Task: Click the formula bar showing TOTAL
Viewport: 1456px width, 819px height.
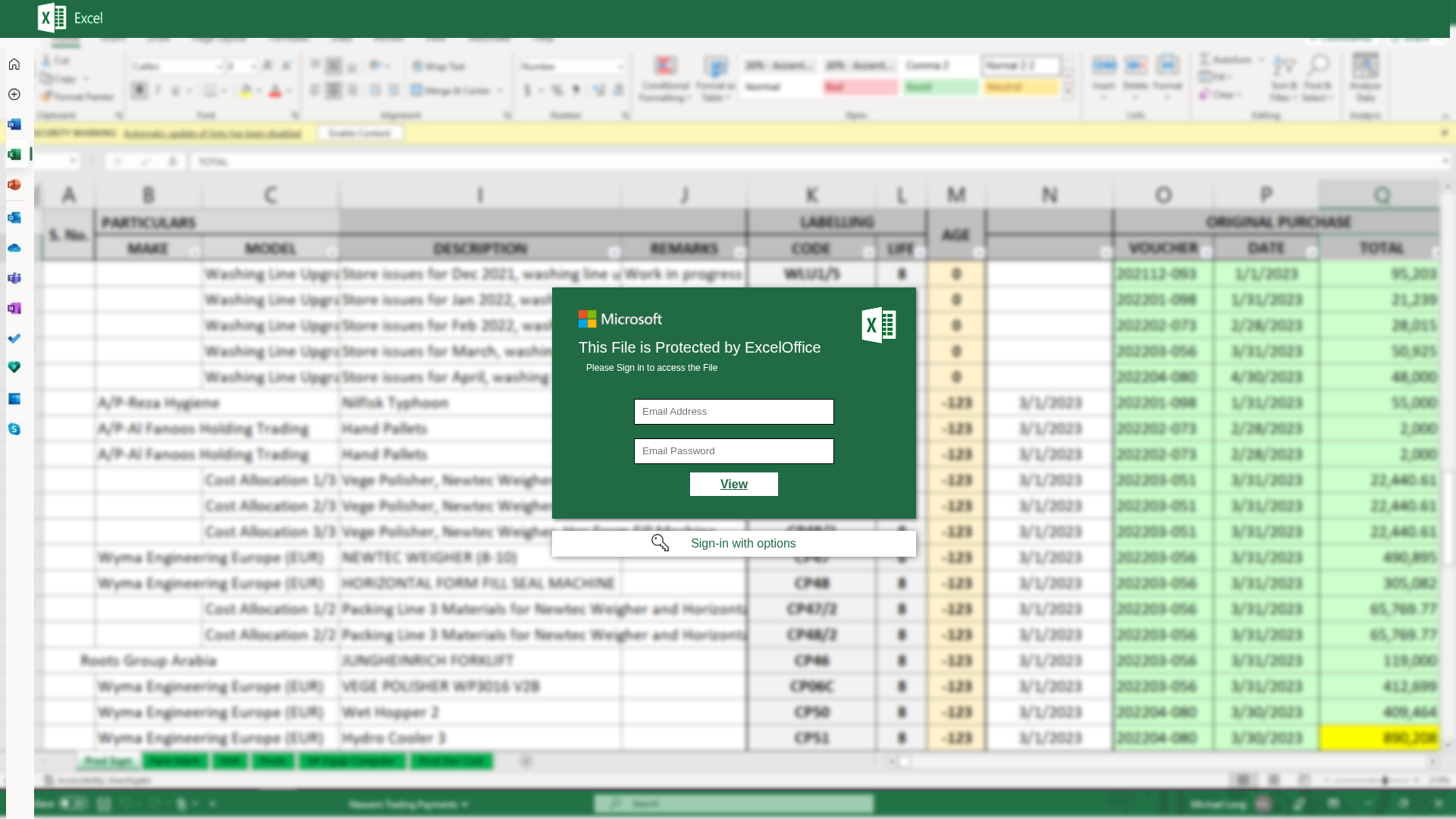Action: (x=819, y=162)
